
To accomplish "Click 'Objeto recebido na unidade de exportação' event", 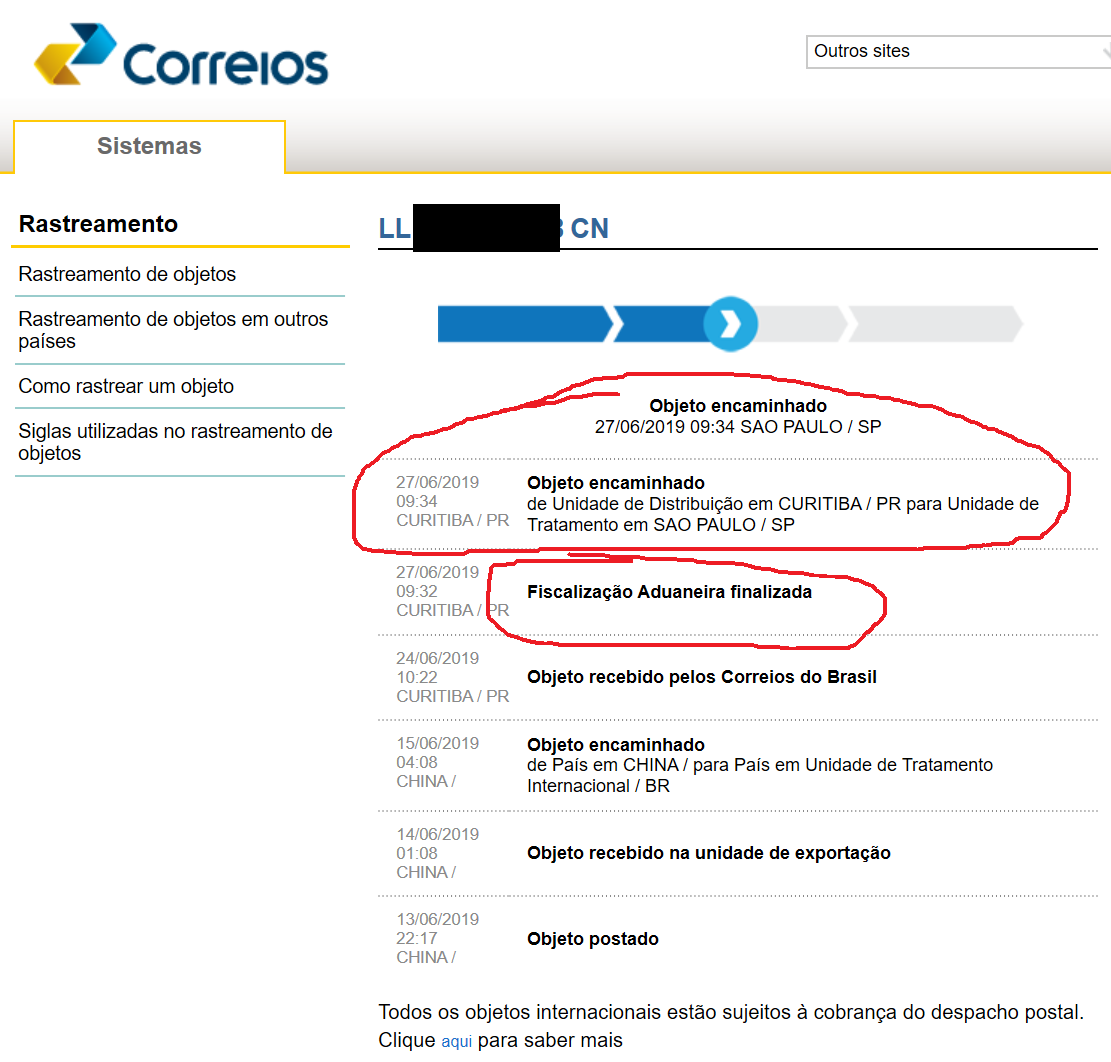I will pos(709,853).
